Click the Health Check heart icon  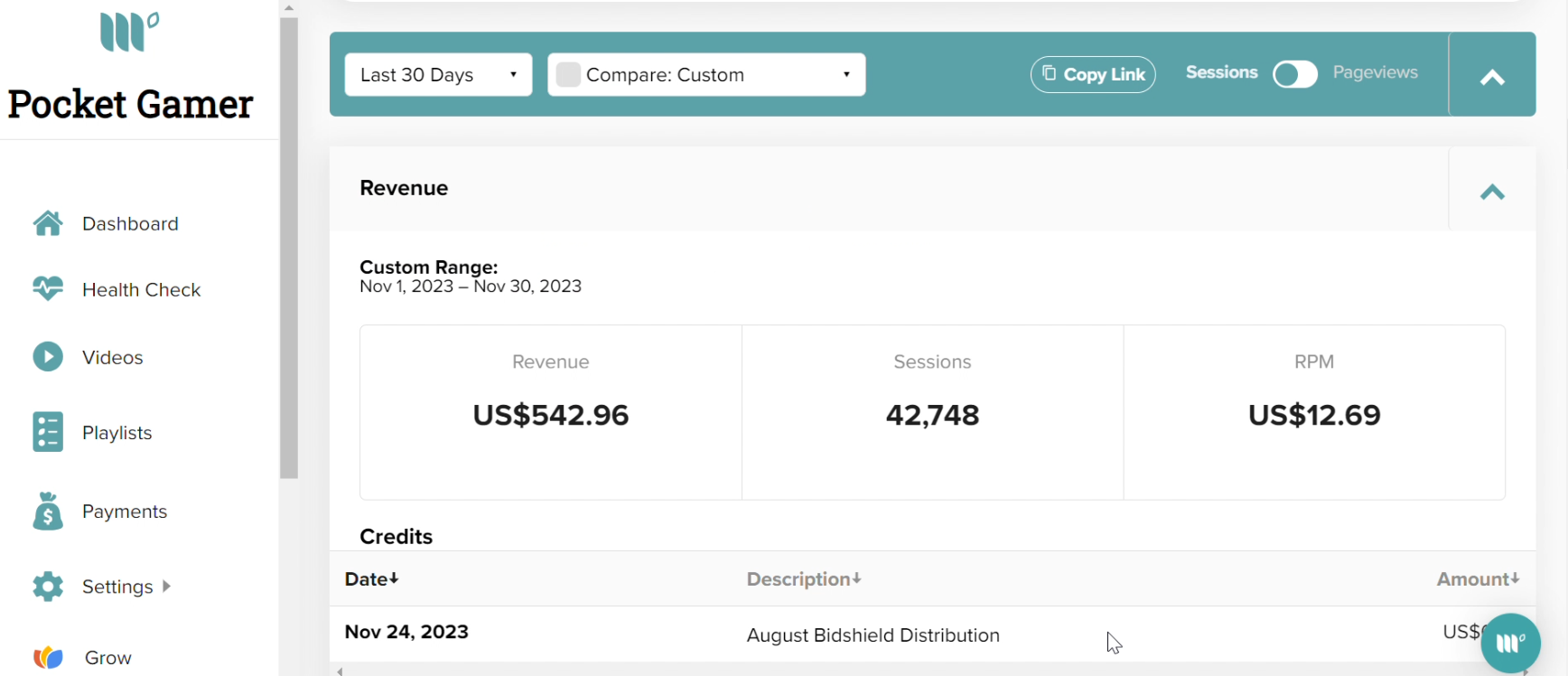[x=48, y=289]
